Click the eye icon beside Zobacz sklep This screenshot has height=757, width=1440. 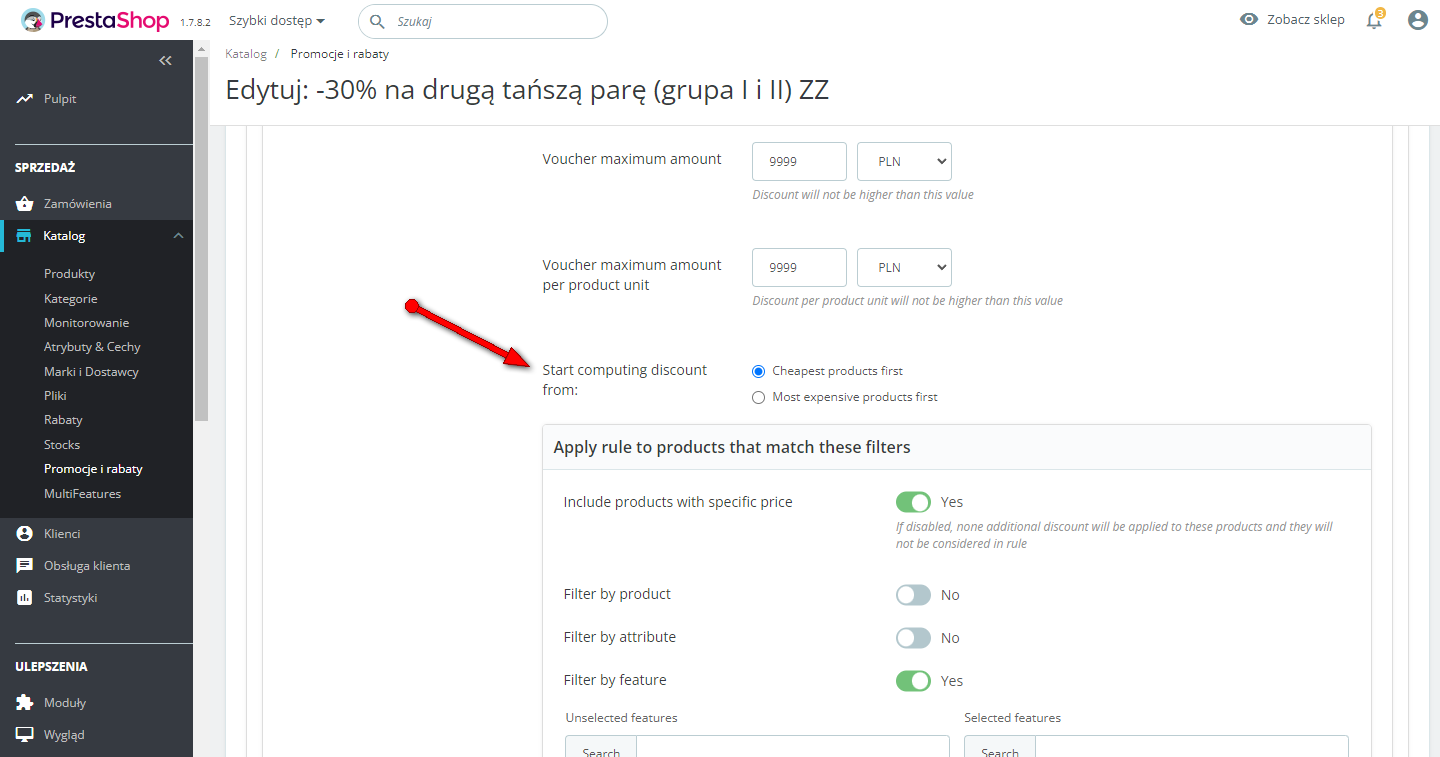point(1249,20)
